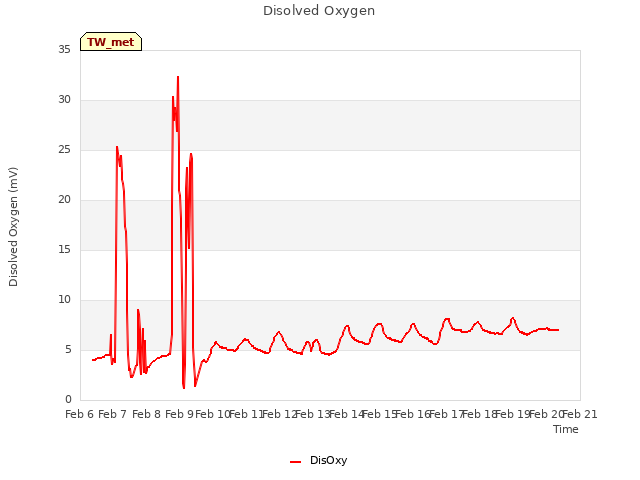The height and width of the screenshot is (480, 640).
Task: Click the TW_met annotation label
Action: (x=111, y=42)
